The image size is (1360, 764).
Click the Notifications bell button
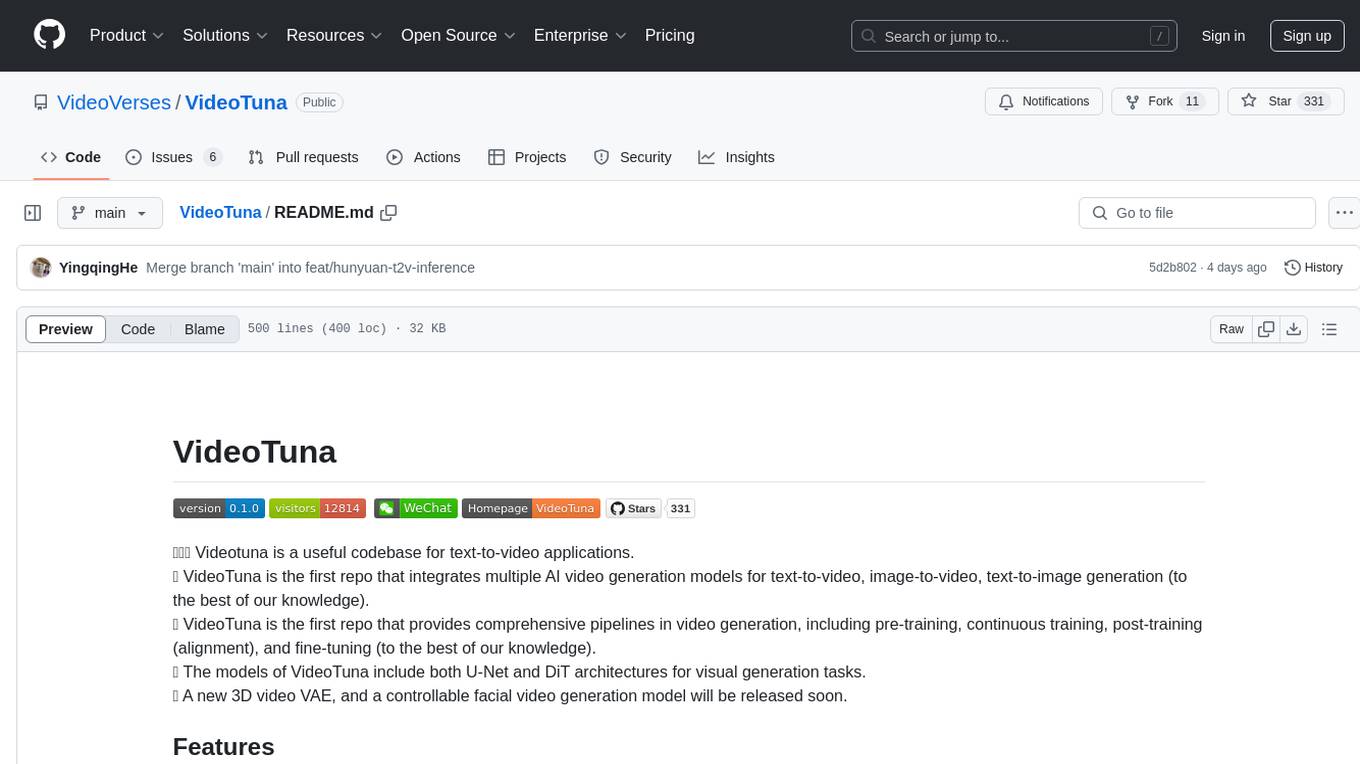click(1044, 102)
